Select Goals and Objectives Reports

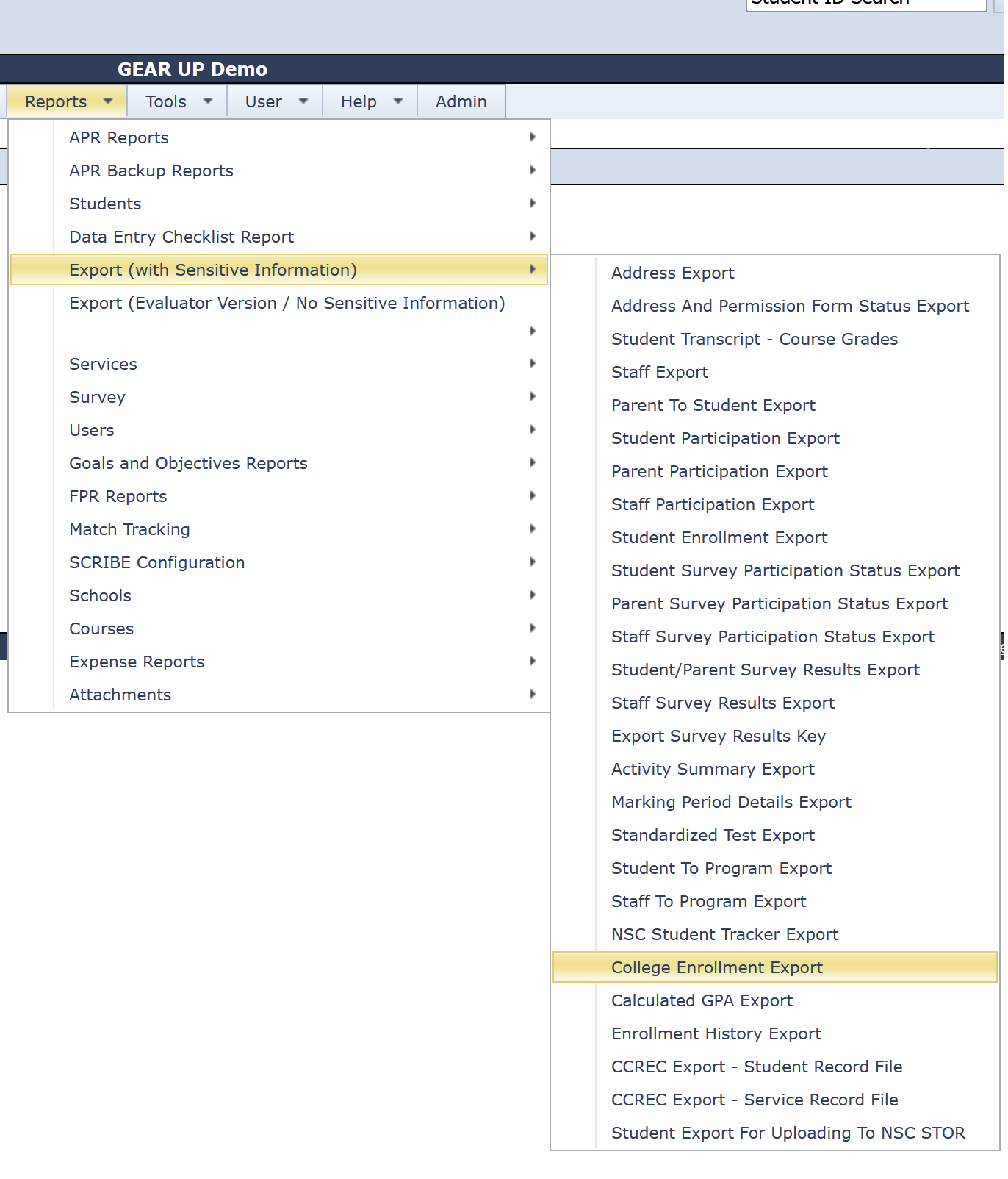(278, 463)
